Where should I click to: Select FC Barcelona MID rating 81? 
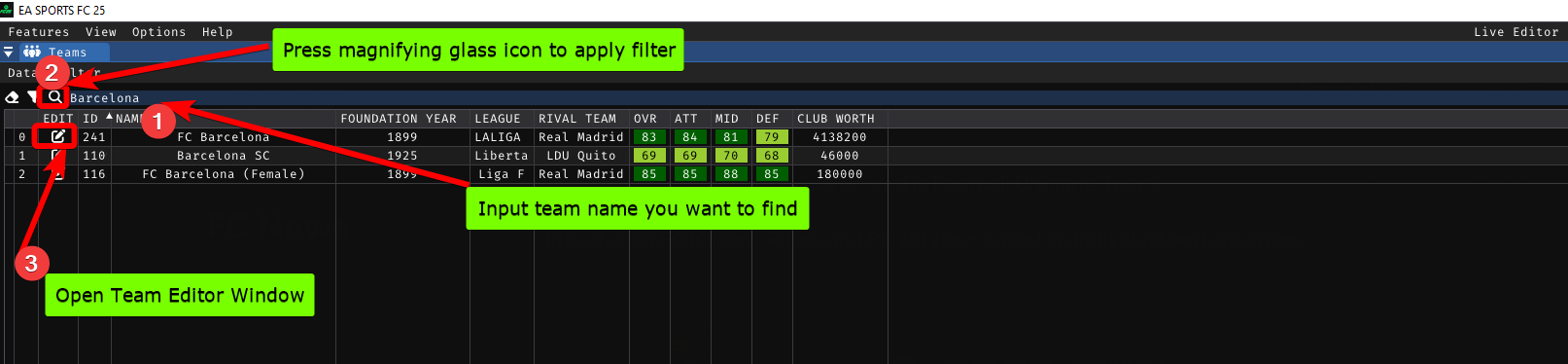731,137
